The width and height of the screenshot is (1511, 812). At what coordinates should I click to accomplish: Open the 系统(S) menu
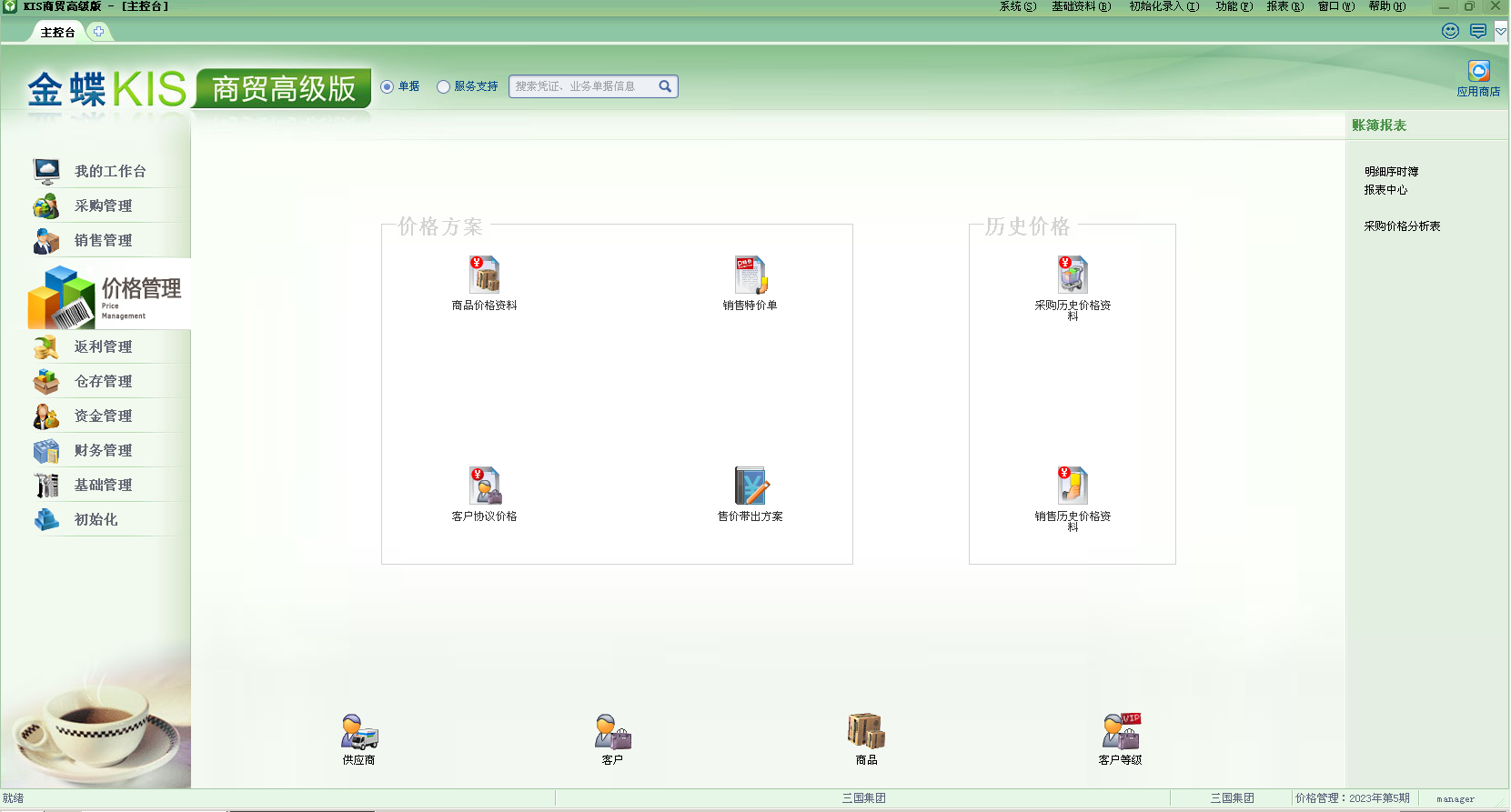click(1018, 6)
